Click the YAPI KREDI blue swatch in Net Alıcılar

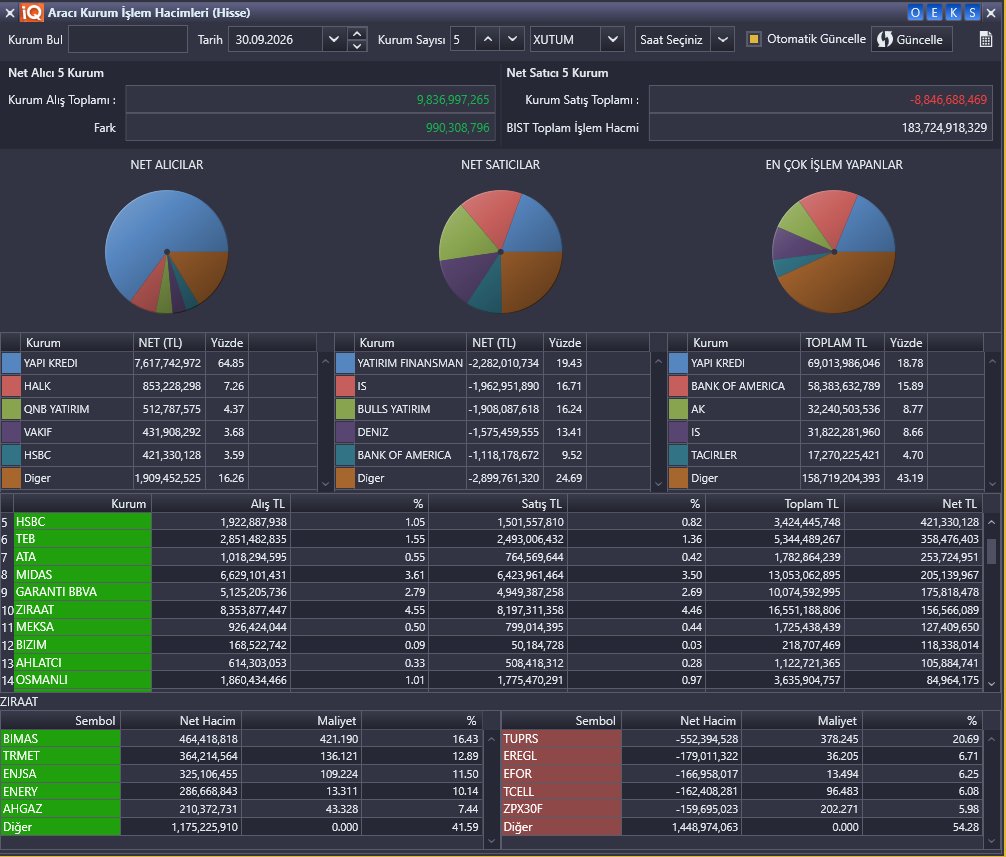(x=12, y=363)
